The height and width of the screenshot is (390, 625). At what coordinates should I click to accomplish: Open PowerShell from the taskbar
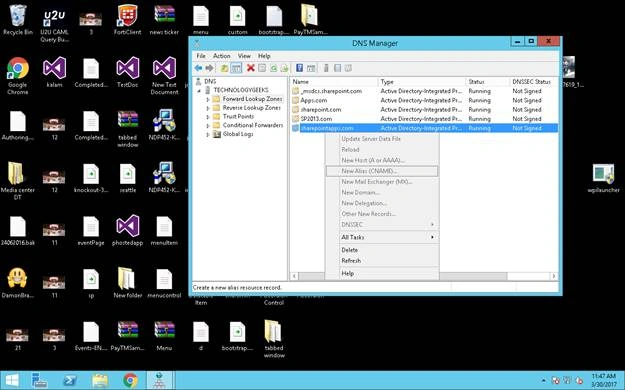pos(70,380)
